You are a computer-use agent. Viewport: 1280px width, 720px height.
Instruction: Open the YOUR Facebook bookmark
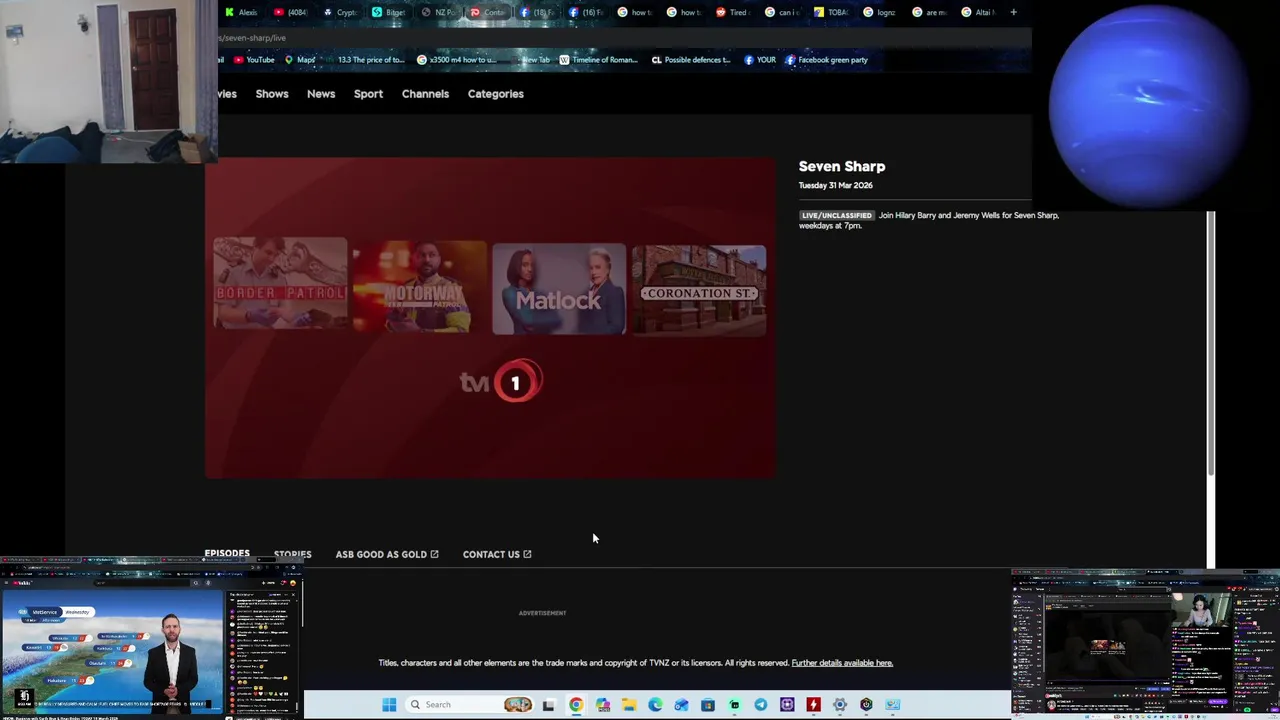[x=760, y=60]
